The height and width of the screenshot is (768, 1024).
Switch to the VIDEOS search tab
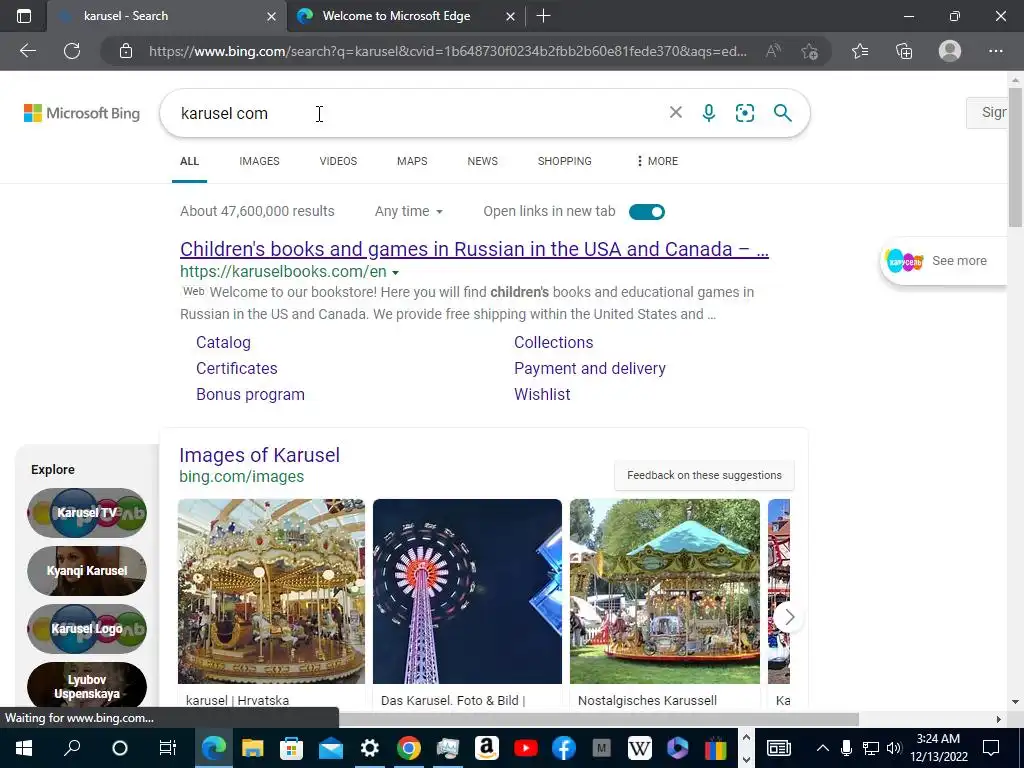click(x=338, y=161)
